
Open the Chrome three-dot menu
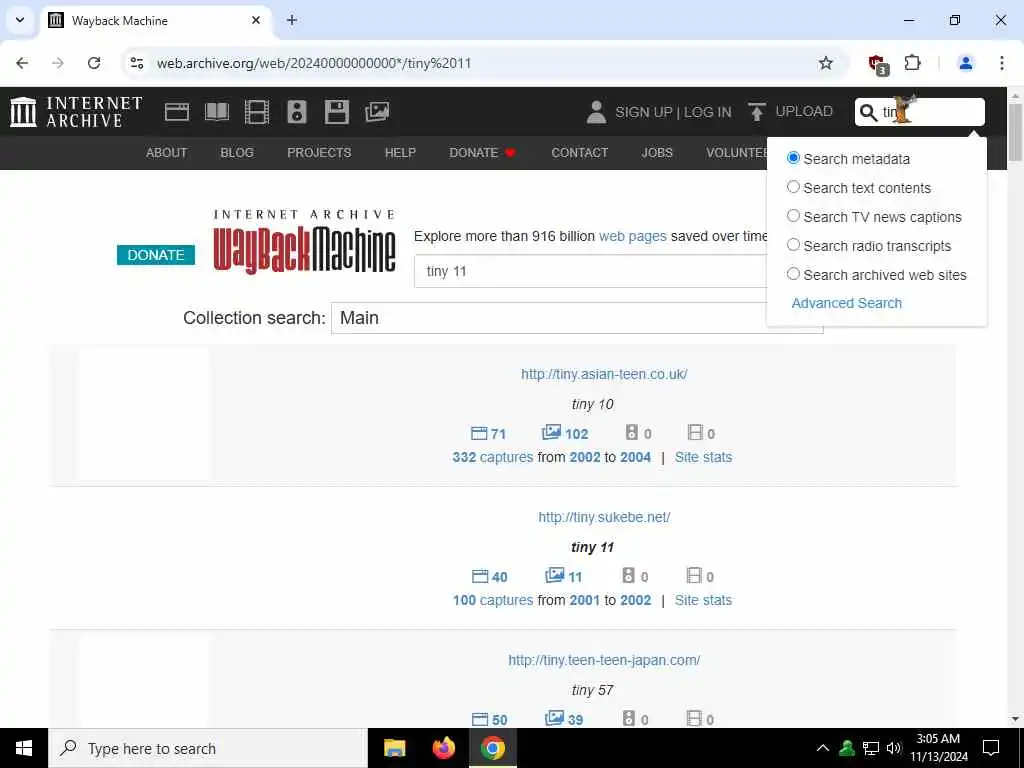click(x=1001, y=63)
